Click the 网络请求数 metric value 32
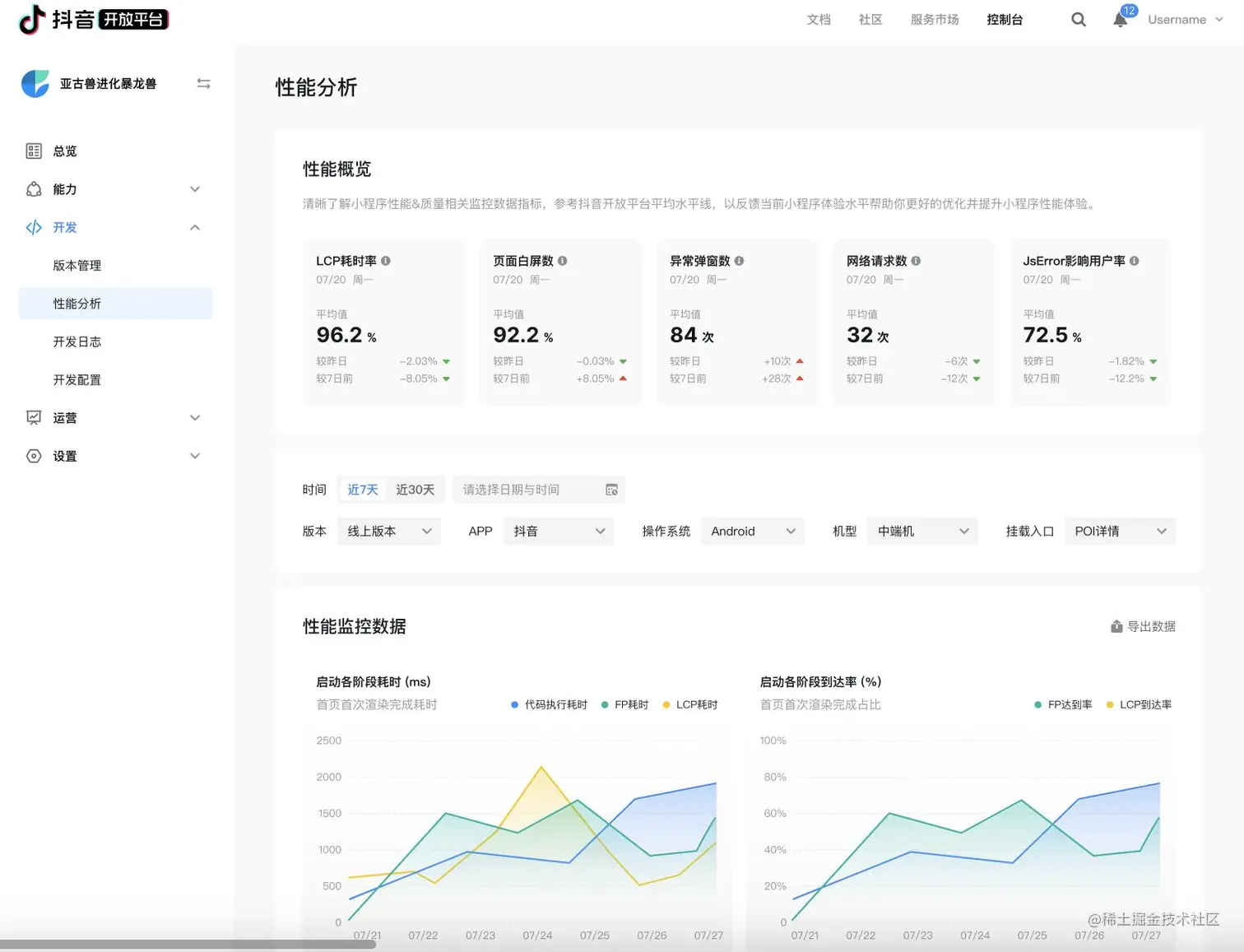 [x=860, y=336]
